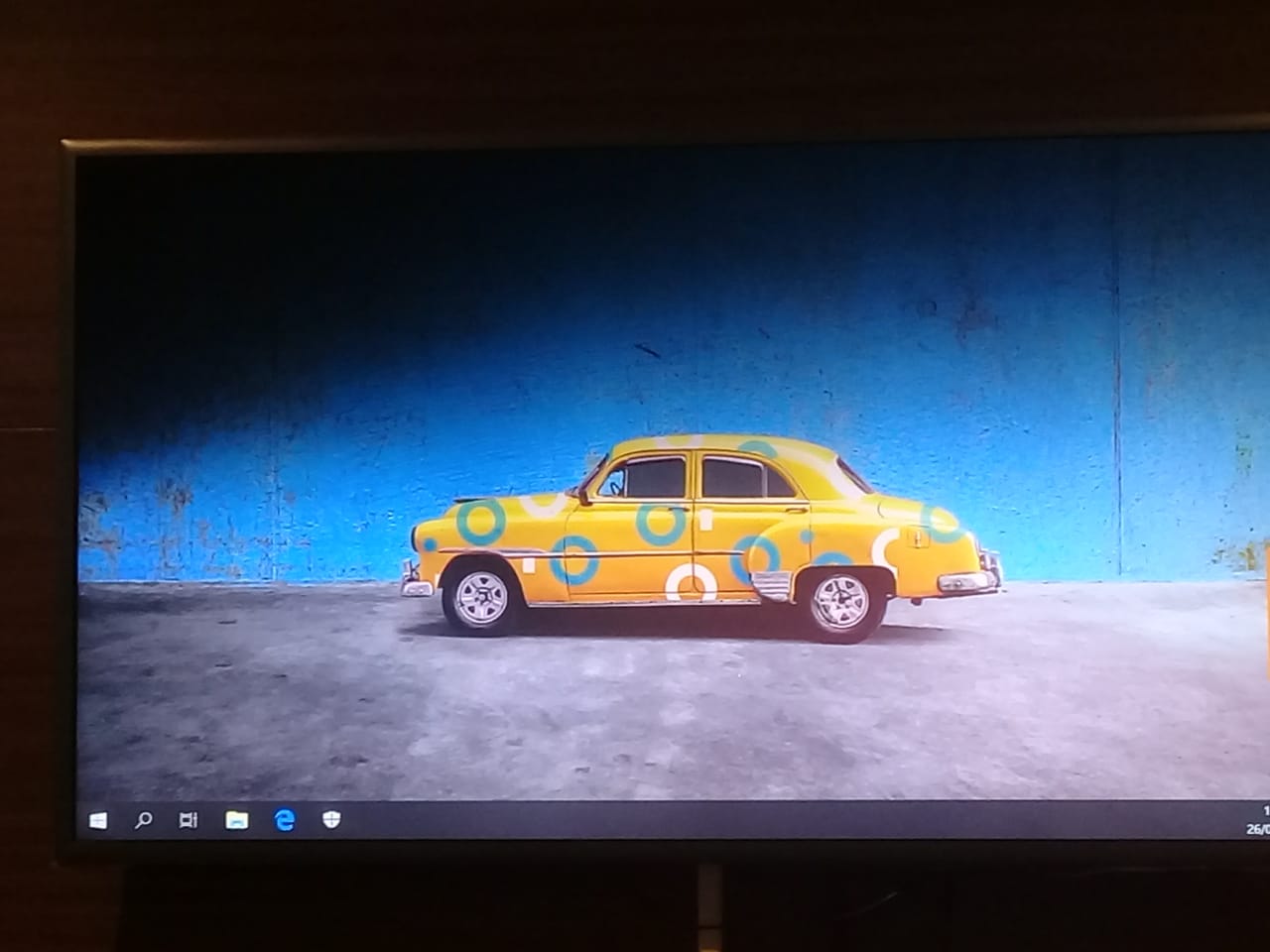Click the taskbar date and clock
This screenshot has height=952, width=1270.
point(1258,820)
